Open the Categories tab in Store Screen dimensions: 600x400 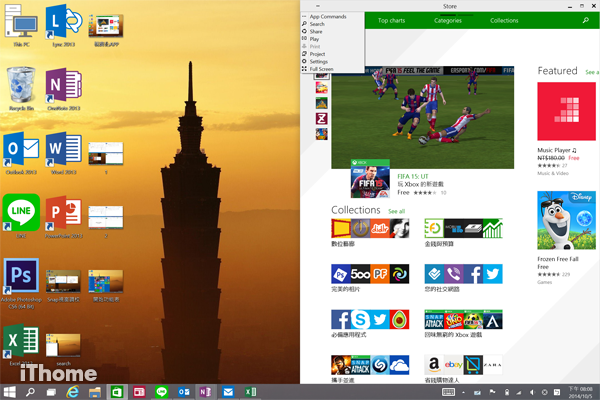click(447, 20)
